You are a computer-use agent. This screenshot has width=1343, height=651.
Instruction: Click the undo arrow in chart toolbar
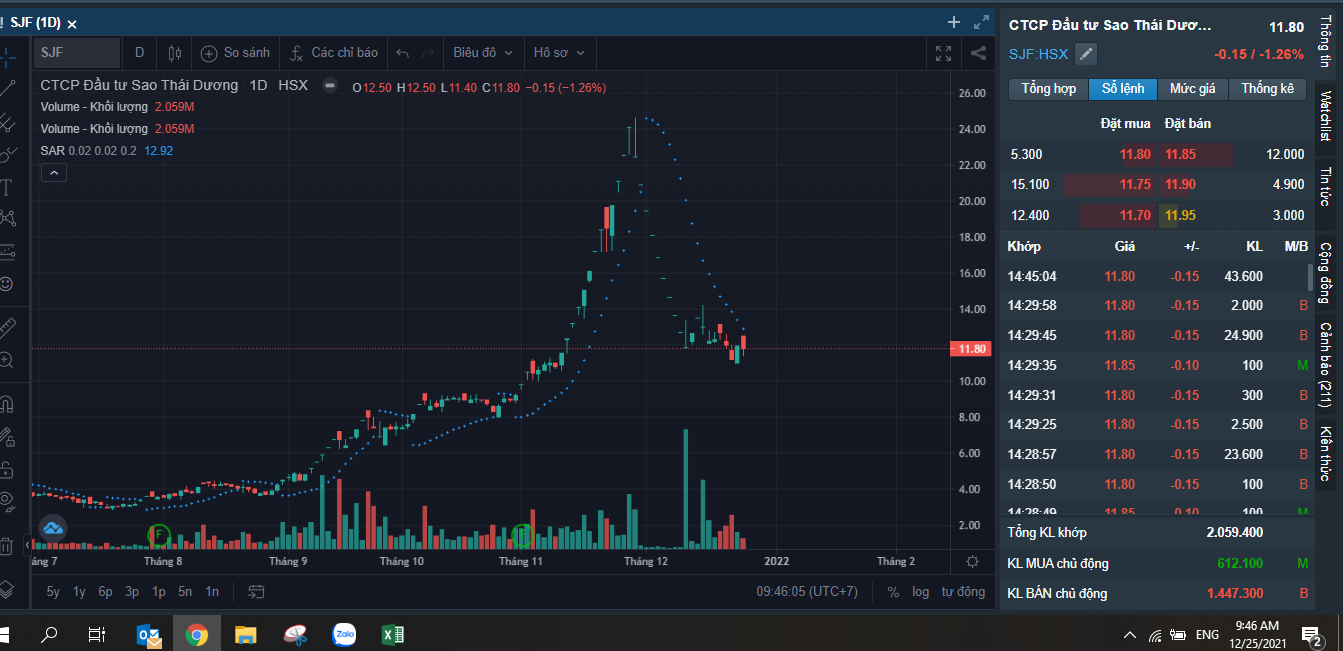tap(403, 53)
